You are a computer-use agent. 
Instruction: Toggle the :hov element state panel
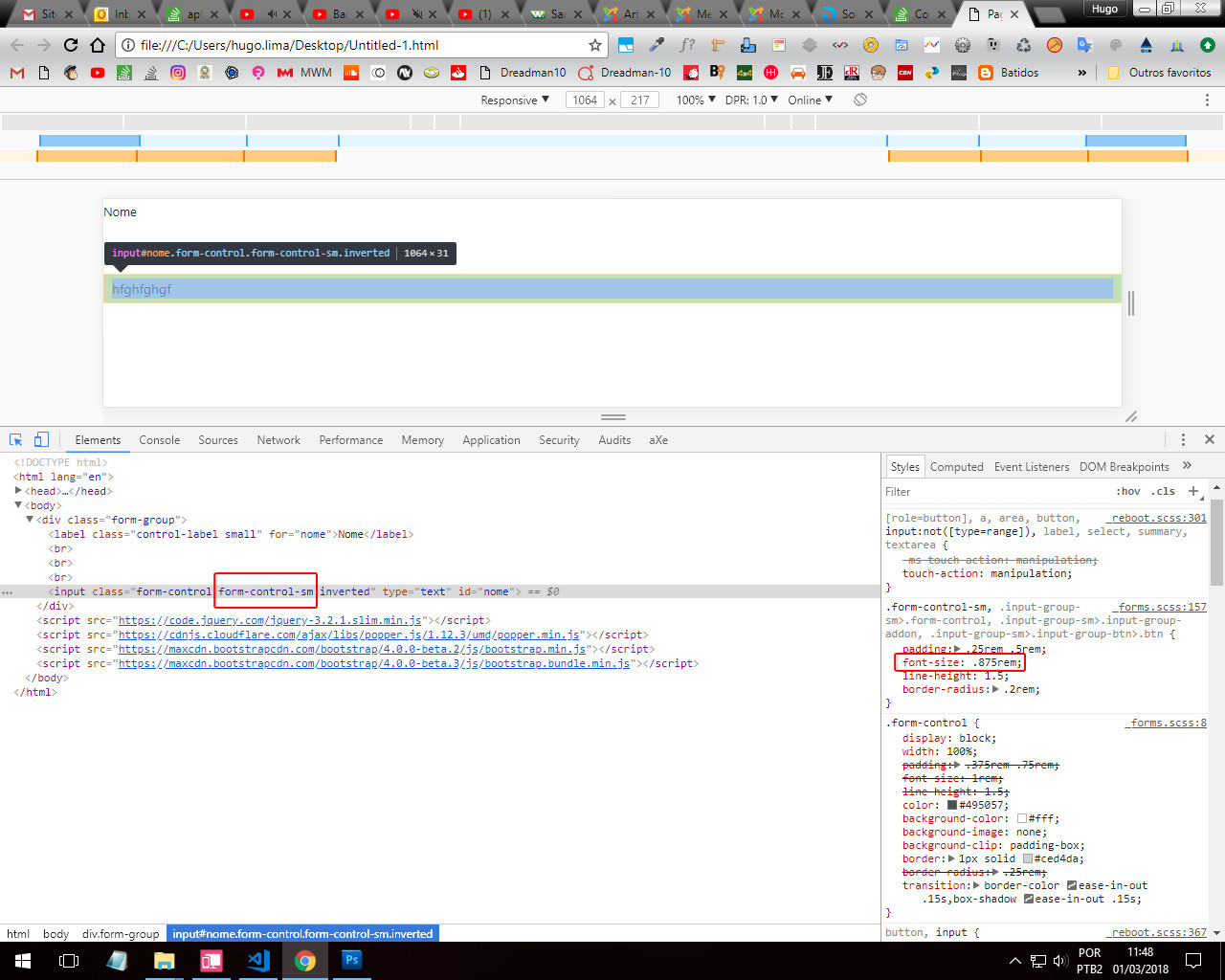point(1129,491)
